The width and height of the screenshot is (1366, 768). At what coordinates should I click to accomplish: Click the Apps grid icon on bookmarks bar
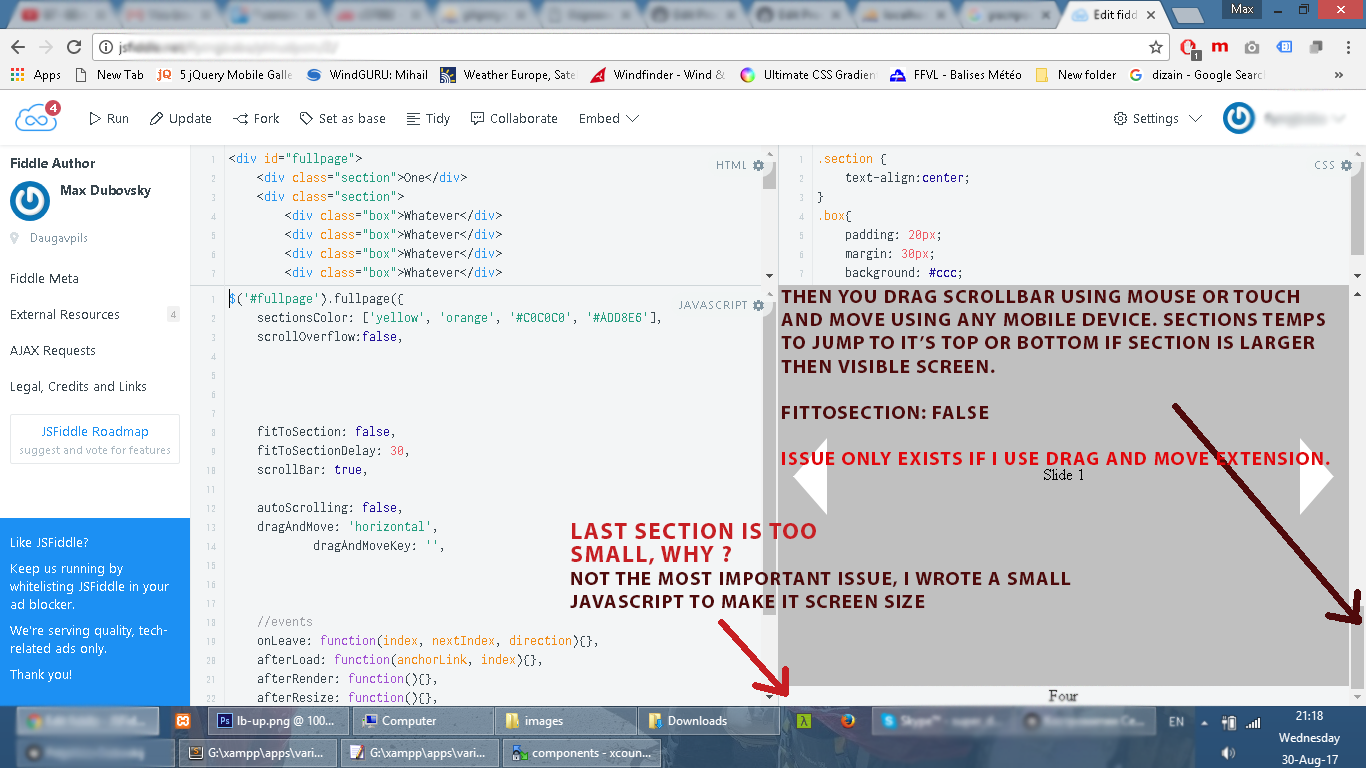coord(17,74)
